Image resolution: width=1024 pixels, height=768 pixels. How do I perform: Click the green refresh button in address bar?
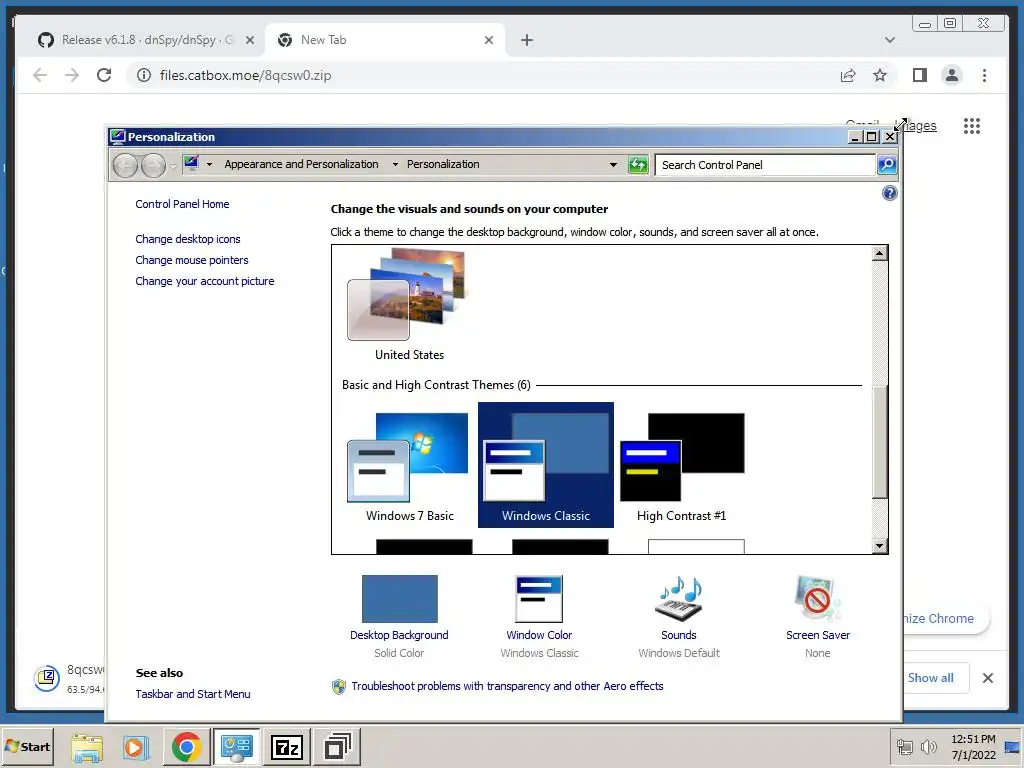tap(637, 165)
